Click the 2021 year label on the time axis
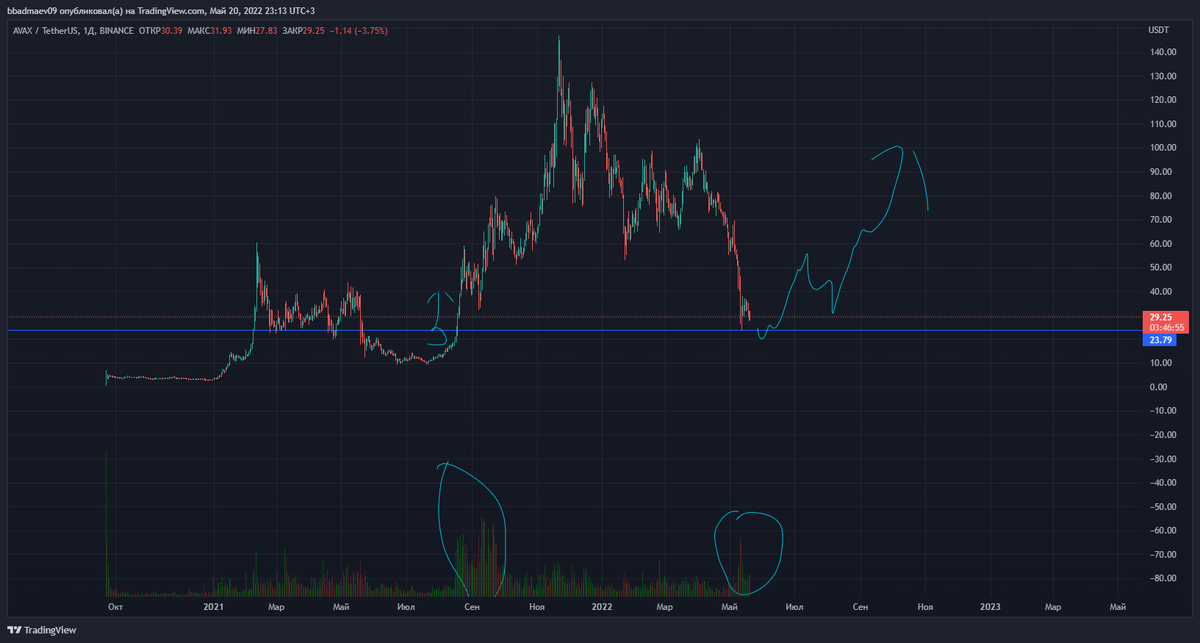This screenshot has height=643, width=1200. 213,607
